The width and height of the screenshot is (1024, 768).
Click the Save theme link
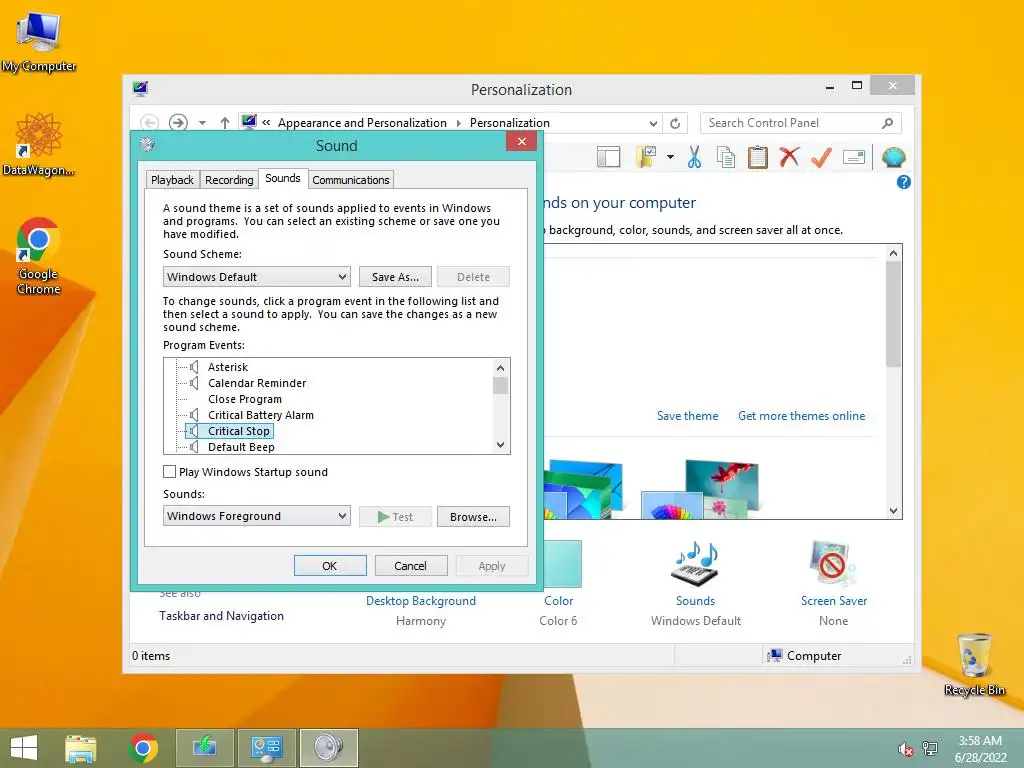(687, 416)
